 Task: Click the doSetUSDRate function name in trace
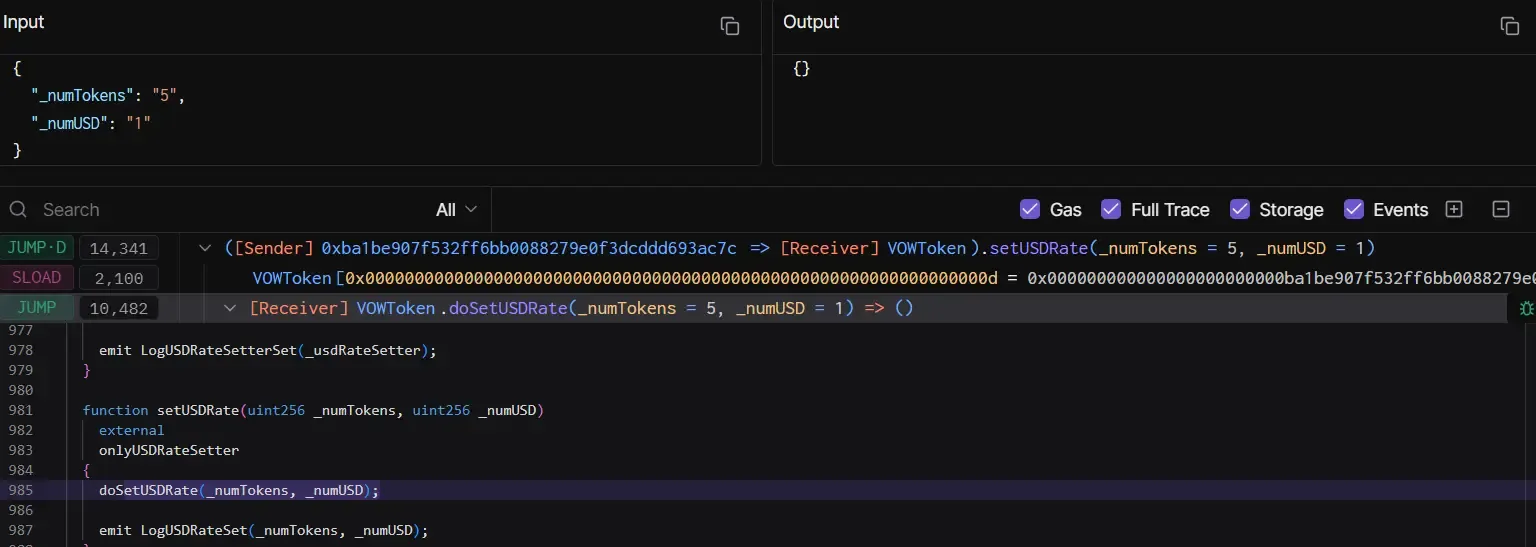pyautogui.click(x=508, y=308)
